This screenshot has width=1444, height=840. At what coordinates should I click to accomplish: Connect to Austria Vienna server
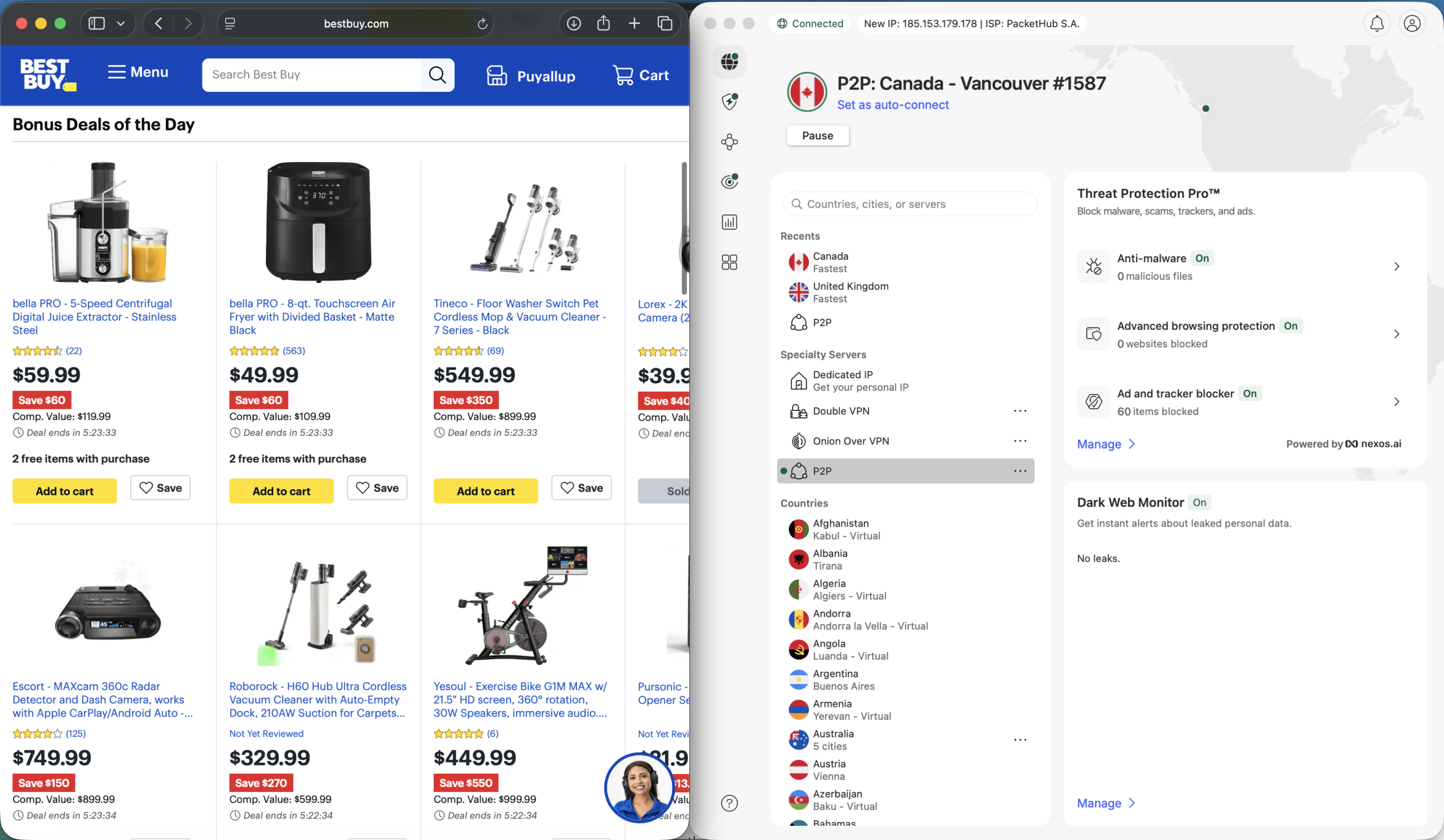[x=905, y=770]
